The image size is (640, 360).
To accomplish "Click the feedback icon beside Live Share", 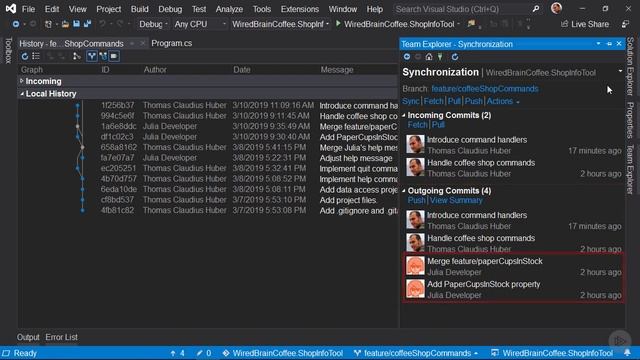I will (625, 24).
